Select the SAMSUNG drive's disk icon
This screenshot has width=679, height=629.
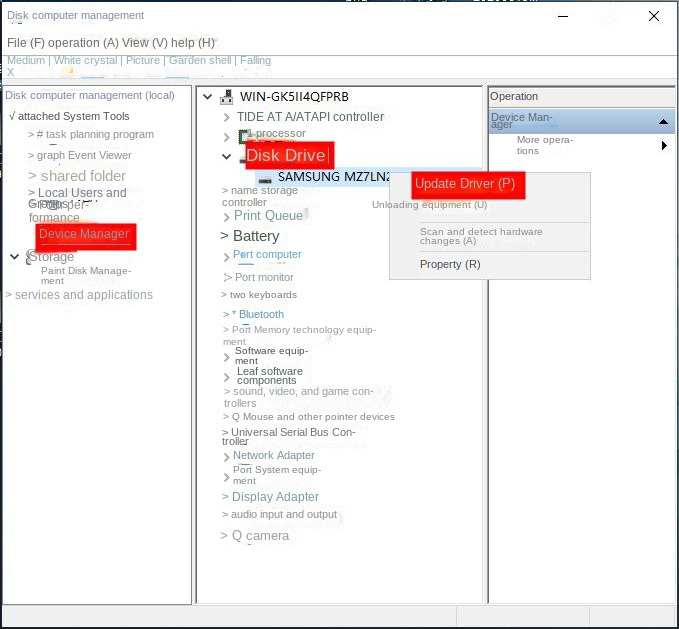(x=265, y=178)
